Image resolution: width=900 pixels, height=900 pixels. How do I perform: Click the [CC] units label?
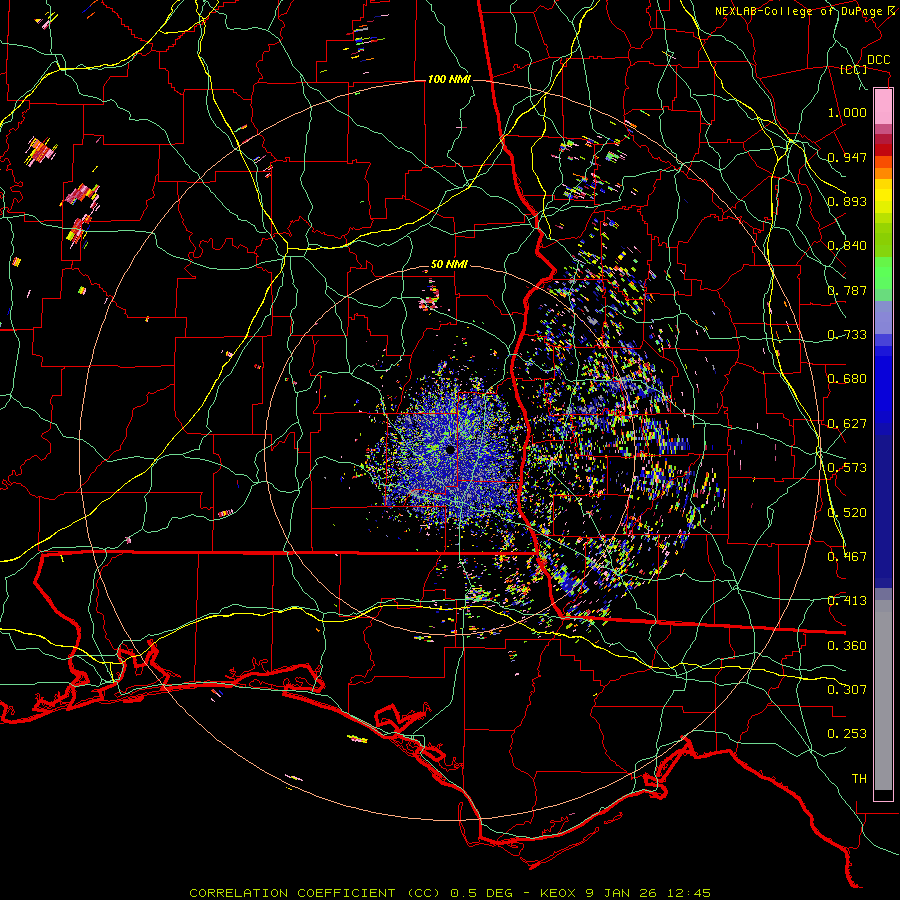854,69
